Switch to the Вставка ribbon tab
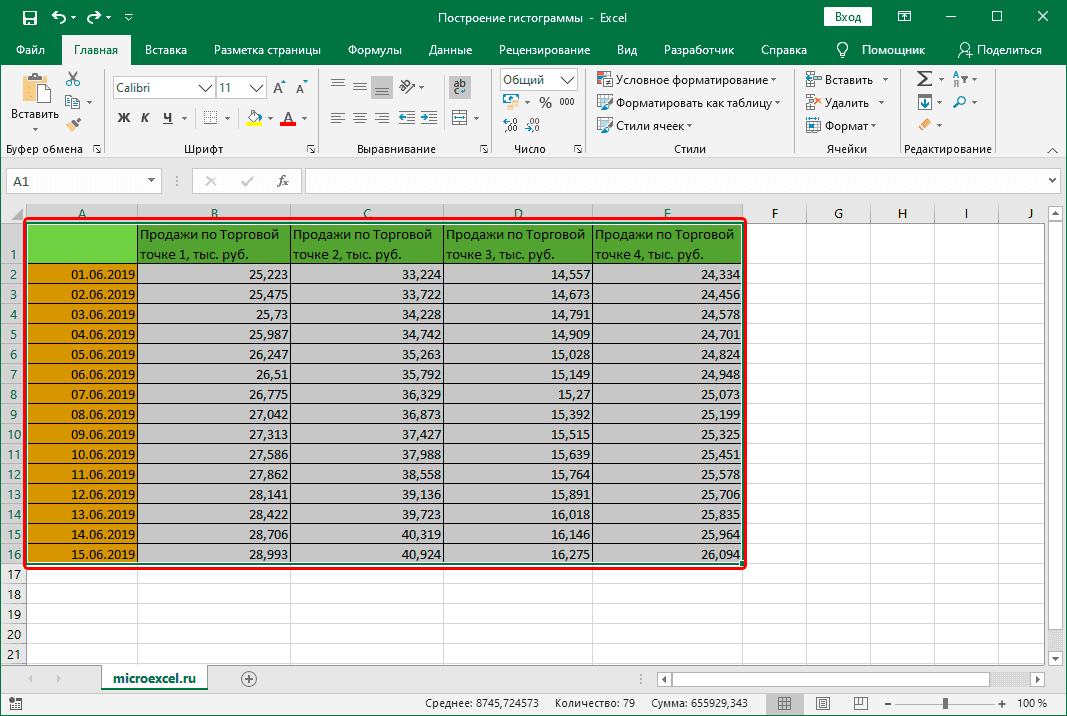Viewport: 1067px width, 716px height. pos(165,48)
